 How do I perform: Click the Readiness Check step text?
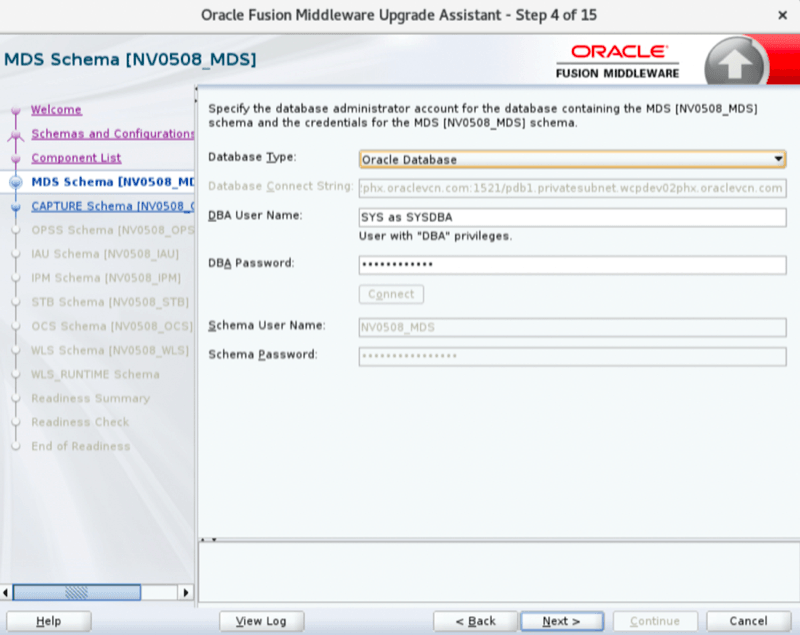pyautogui.click(x=80, y=422)
